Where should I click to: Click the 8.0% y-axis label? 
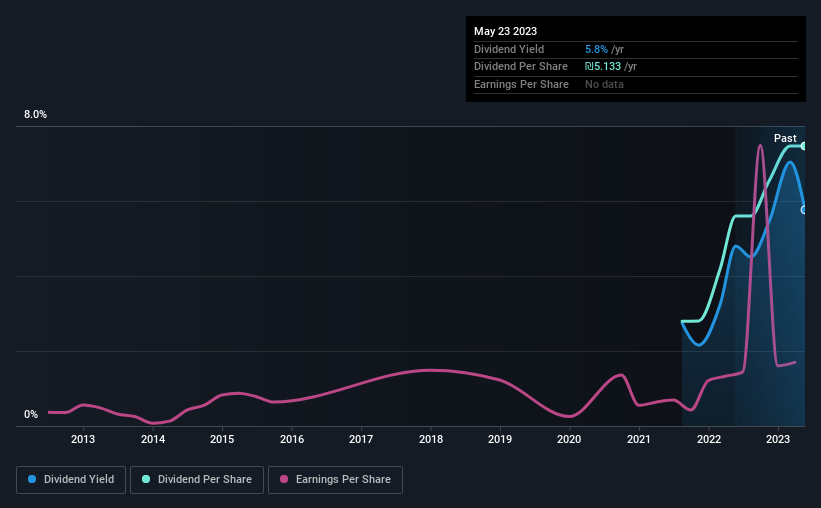point(35,114)
